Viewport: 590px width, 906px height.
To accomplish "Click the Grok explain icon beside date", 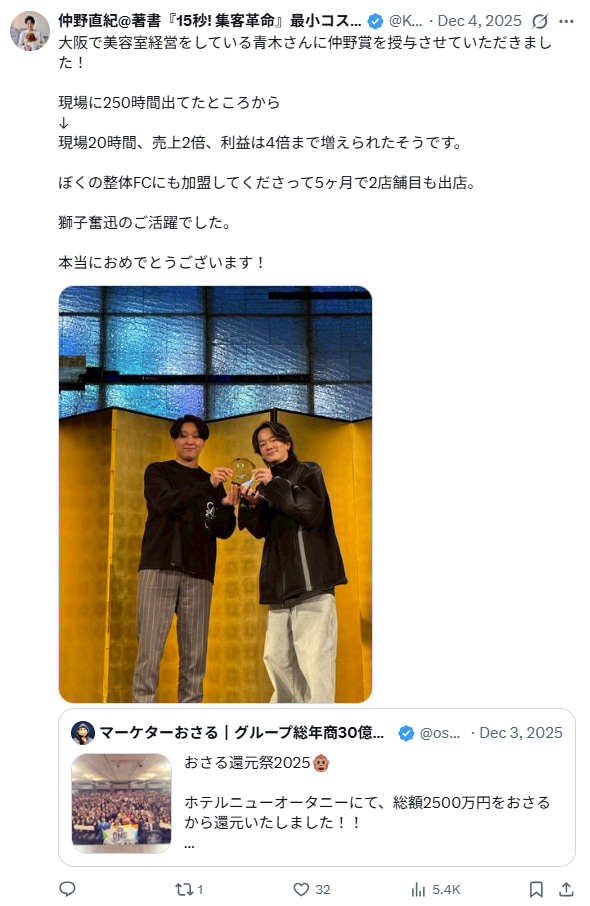I will (540, 21).
